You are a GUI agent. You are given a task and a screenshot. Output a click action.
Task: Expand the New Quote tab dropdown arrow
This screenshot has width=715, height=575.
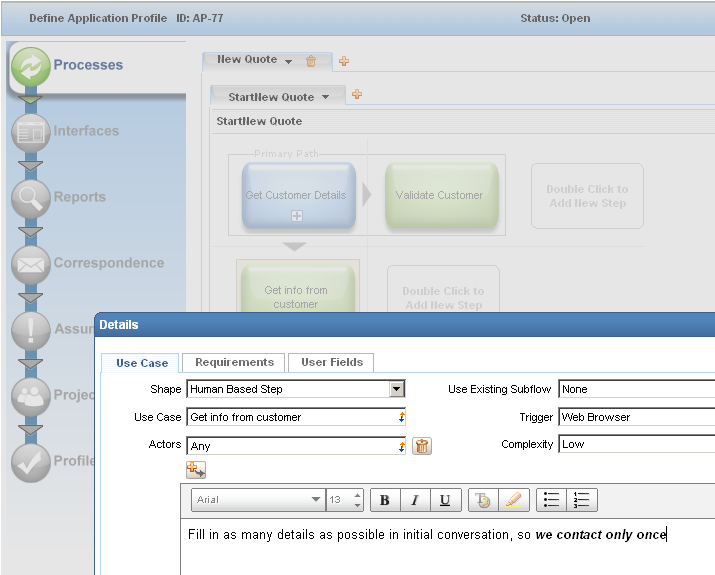[289, 62]
